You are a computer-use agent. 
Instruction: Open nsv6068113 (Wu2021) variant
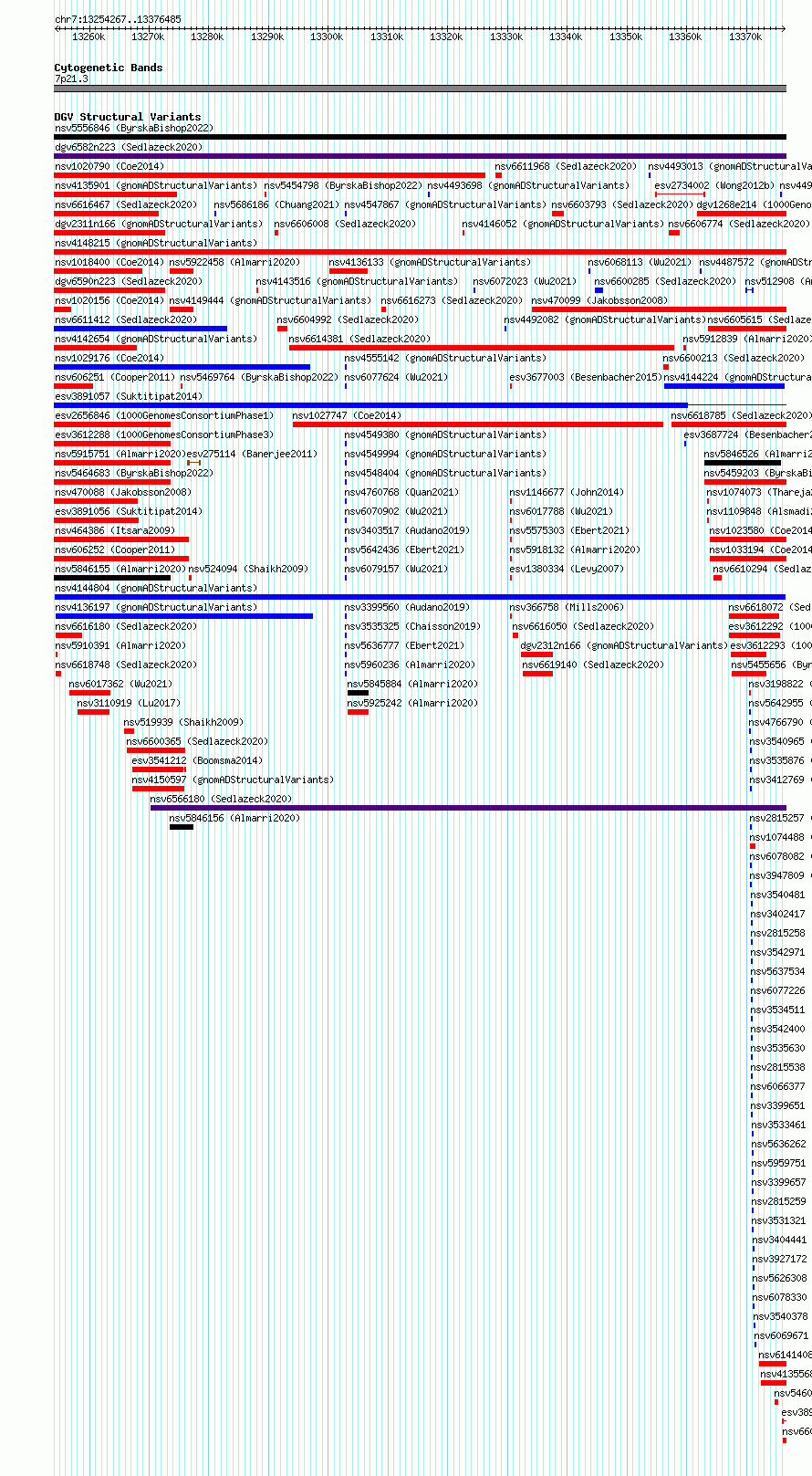(640, 262)
